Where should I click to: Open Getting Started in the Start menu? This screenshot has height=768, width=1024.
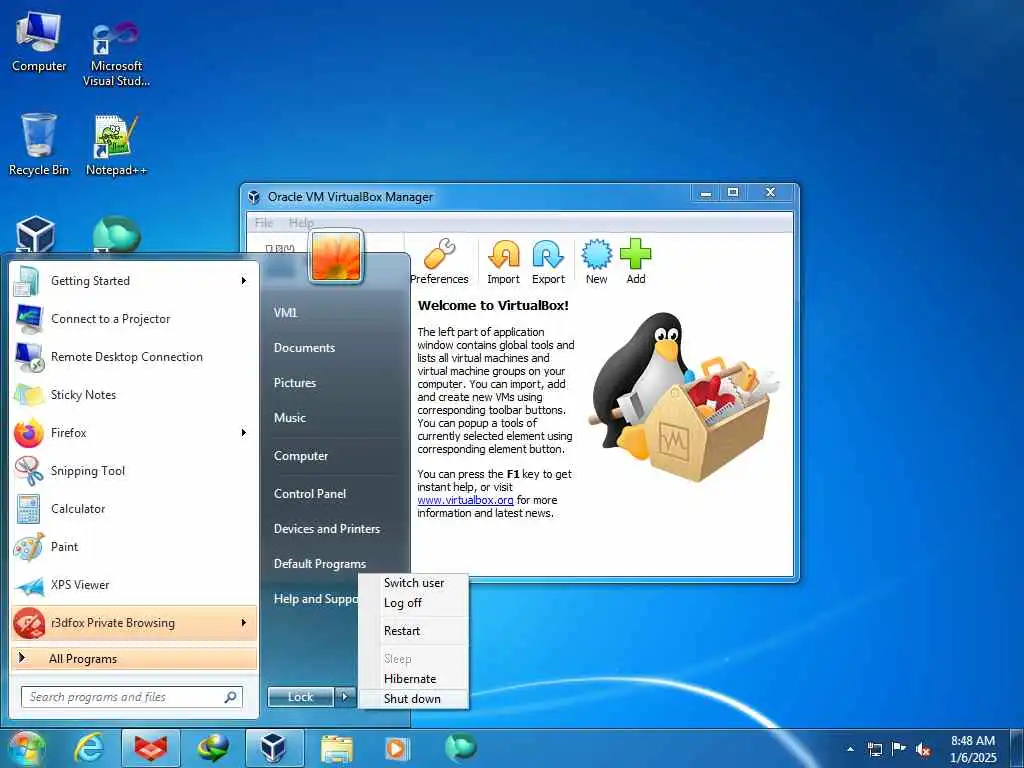134,281
